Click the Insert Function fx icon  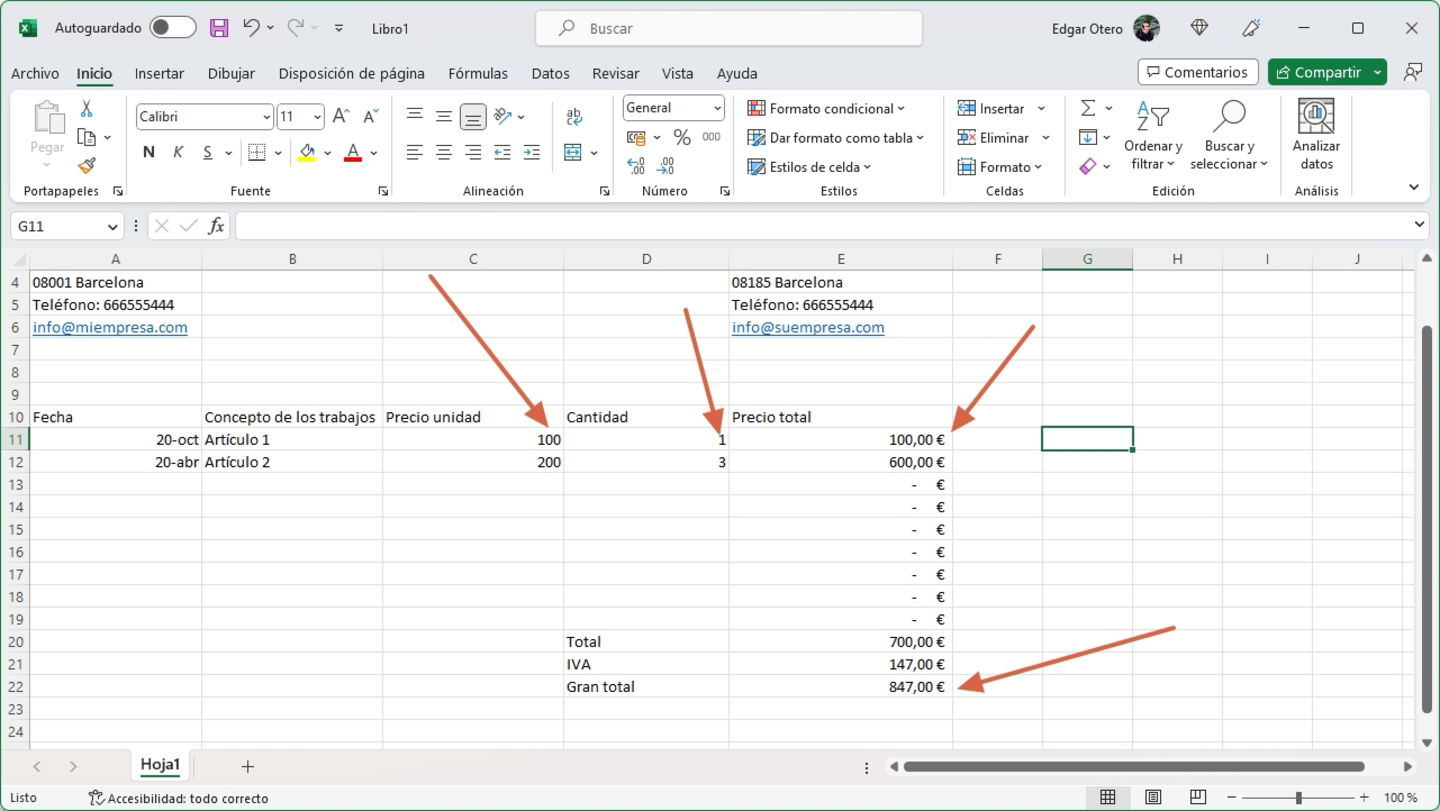(216, 226)
